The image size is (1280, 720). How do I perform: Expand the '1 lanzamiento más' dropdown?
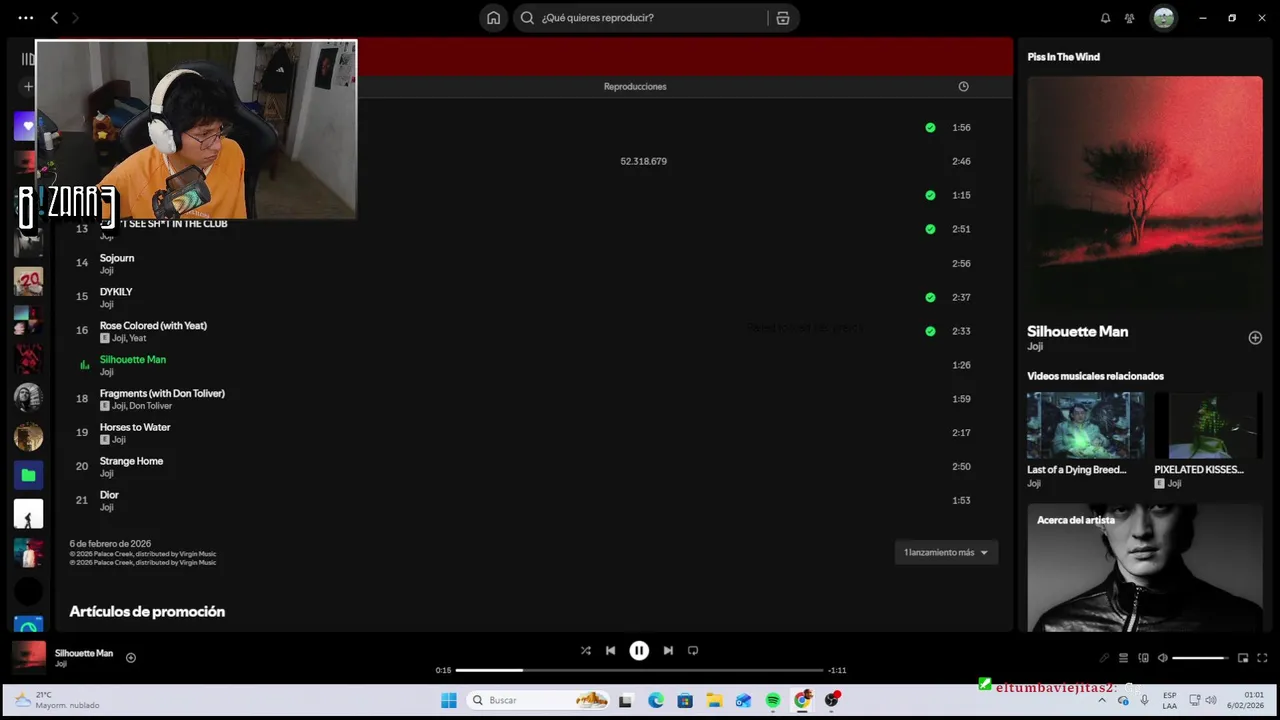click(x=946, y=553)
